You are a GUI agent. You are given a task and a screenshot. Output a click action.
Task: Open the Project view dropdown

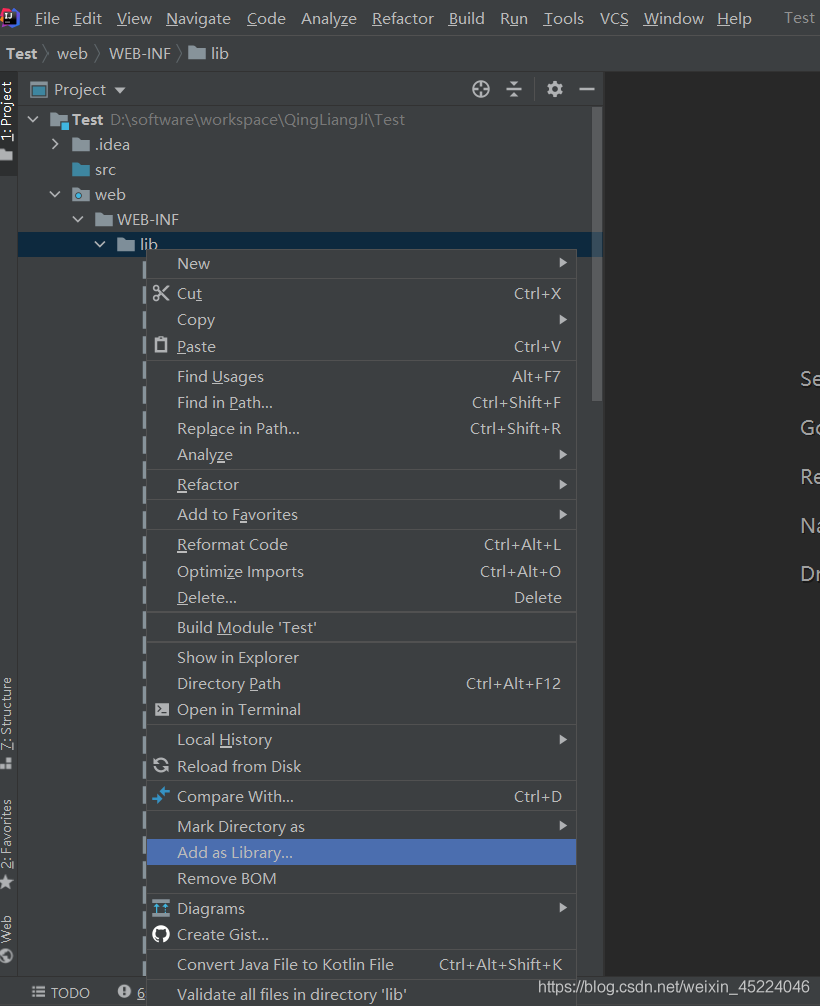click(x=120, y=90)
